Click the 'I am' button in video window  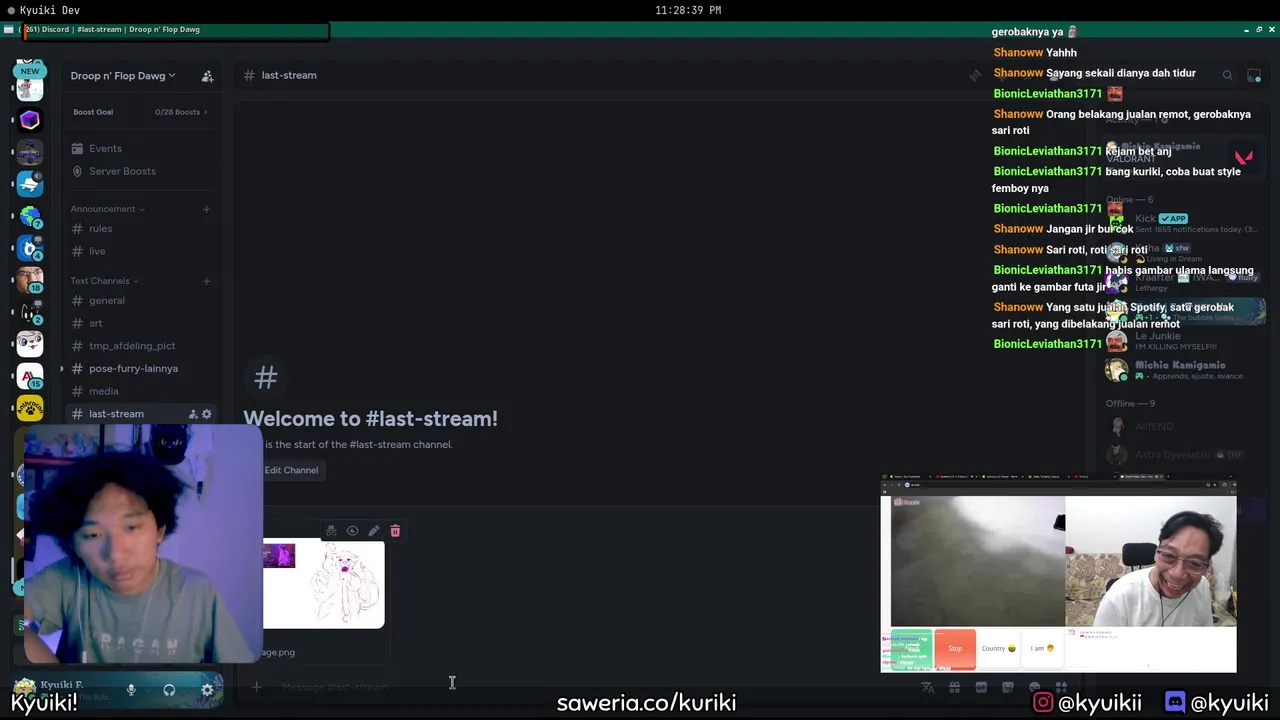click(1042, 648)
